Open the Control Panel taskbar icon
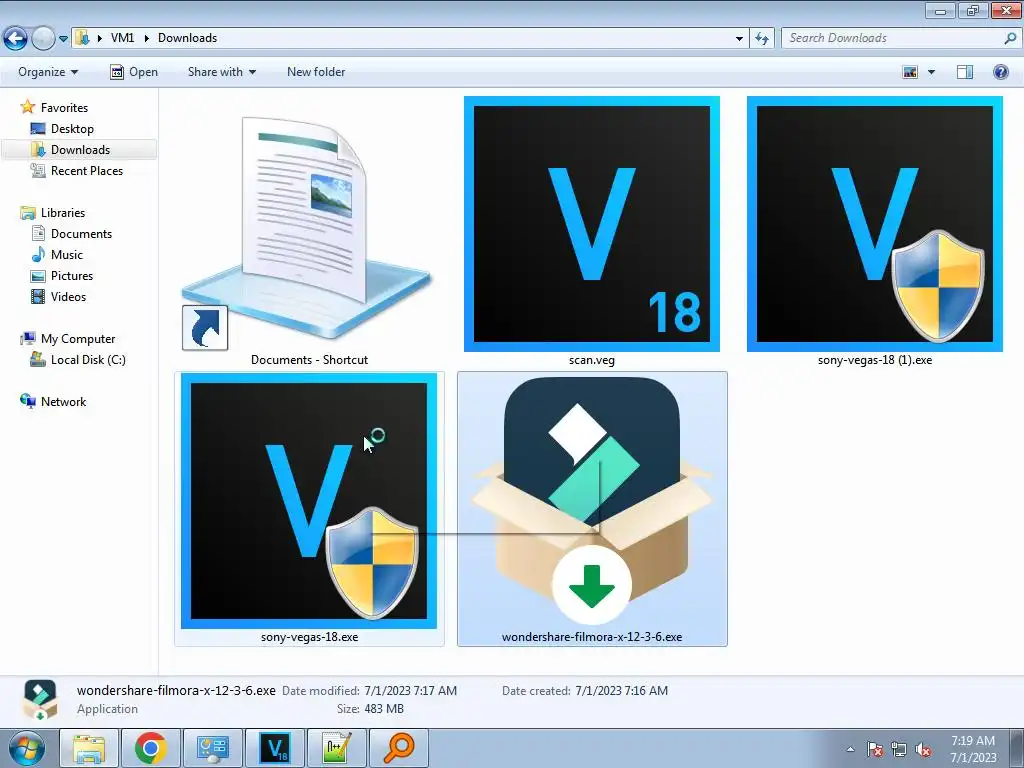The height and width of the screenshot is (768, 1024). (x=213, y=748)
